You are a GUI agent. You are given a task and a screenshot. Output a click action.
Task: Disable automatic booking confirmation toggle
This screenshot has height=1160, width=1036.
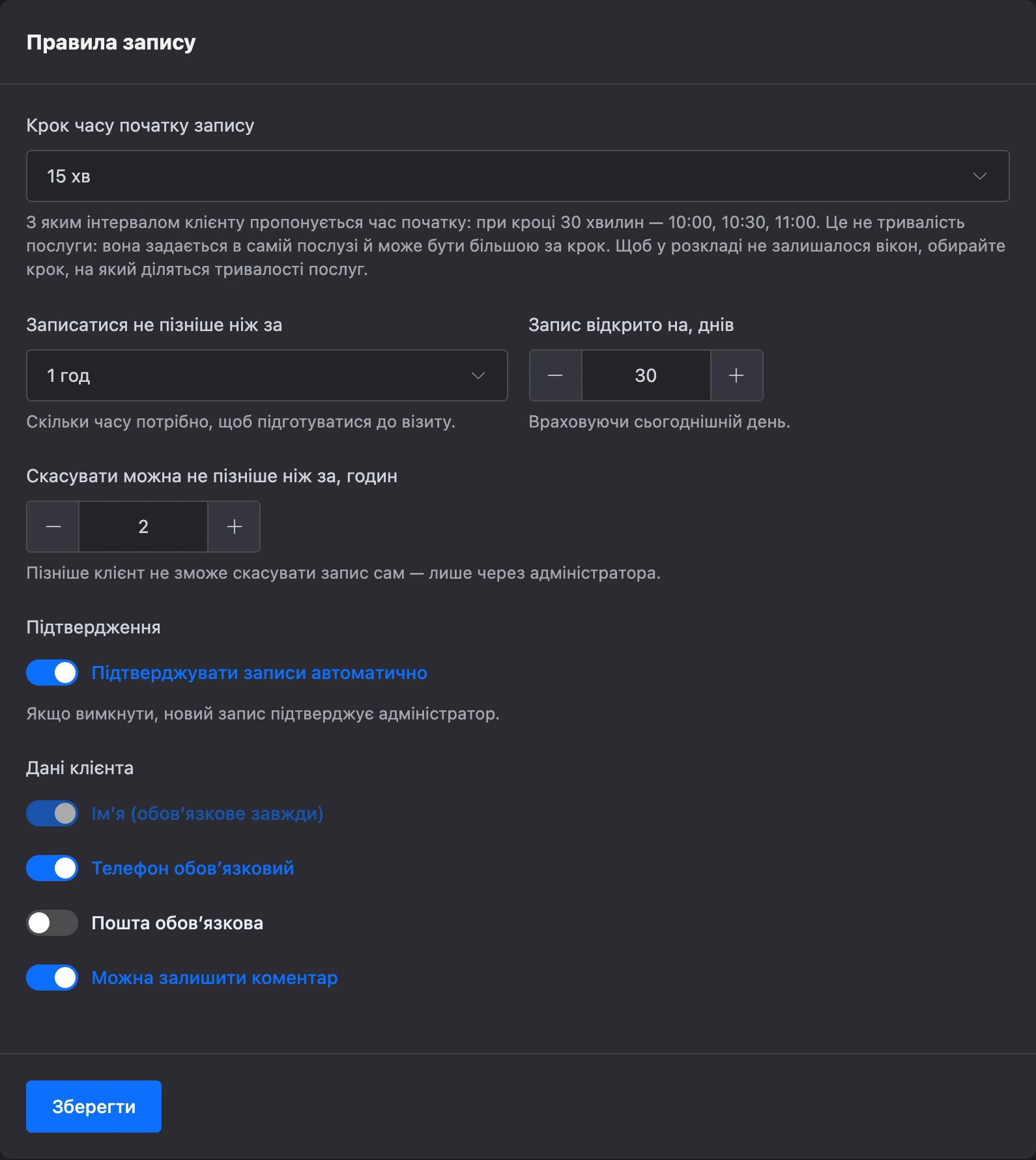point(52,673)
